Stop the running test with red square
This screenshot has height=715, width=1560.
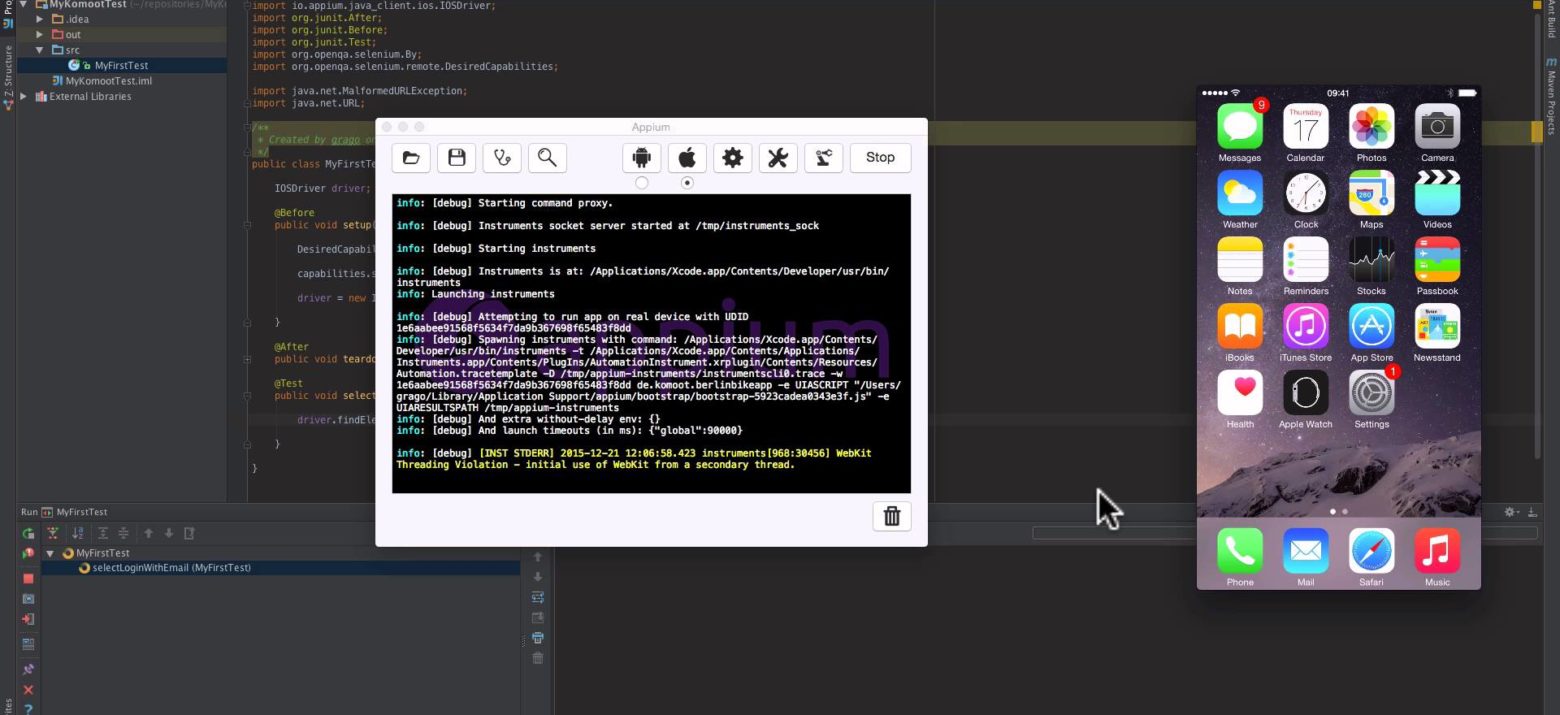(x=28, y=578)
